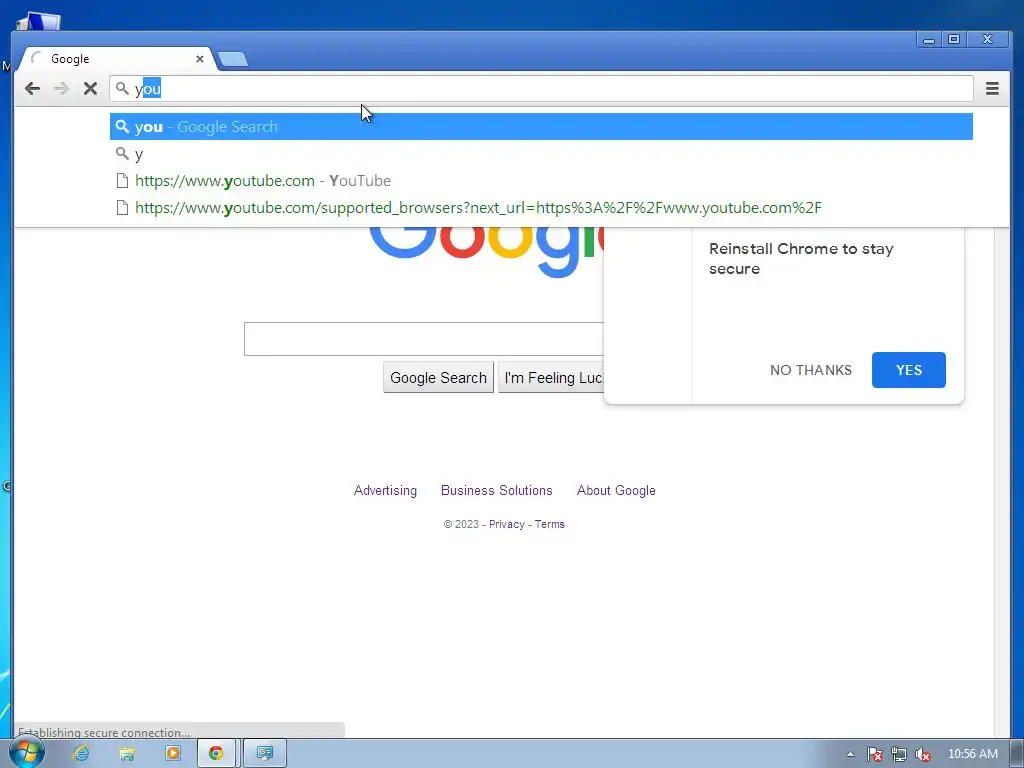The image size is (1024, 768).
Task: Open Chrome's hamburger menu
Action: click(992, 88)
